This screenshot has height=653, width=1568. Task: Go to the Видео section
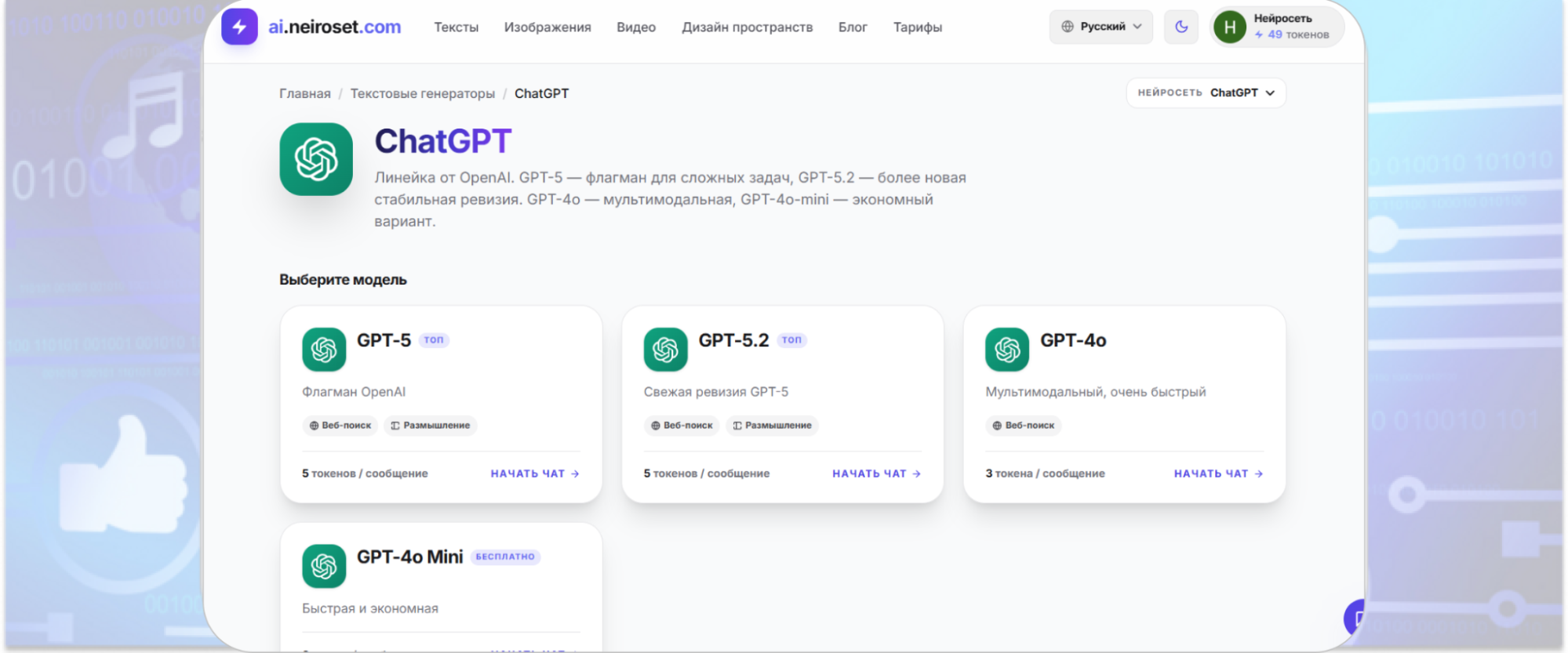pos(636,27)
